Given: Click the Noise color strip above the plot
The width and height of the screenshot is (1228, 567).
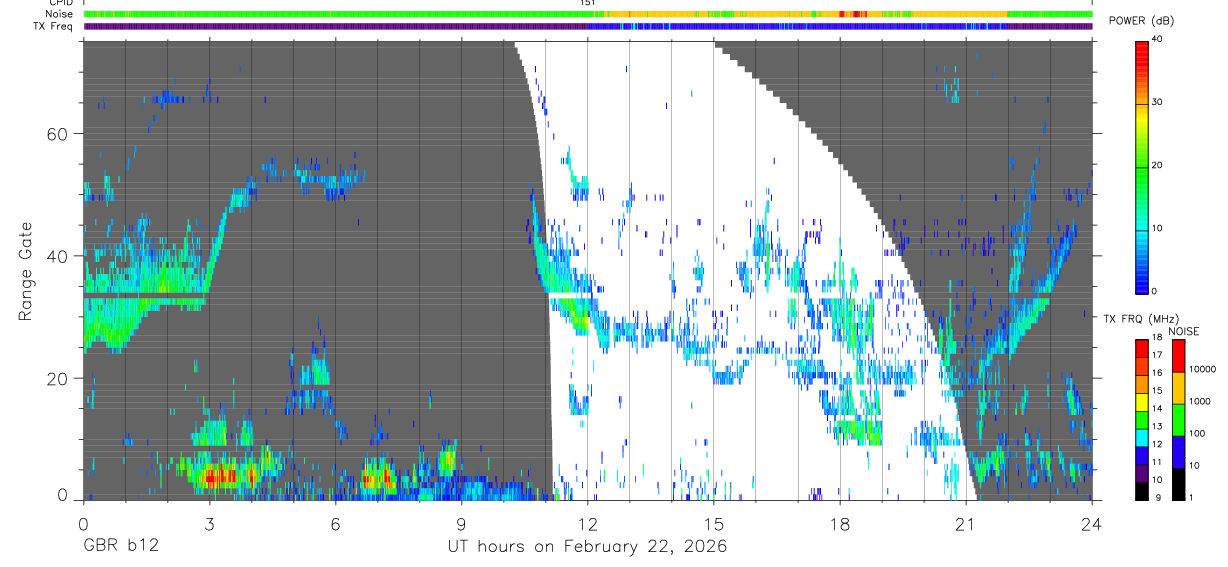Looking at the screenshot, I should point(588,14).
